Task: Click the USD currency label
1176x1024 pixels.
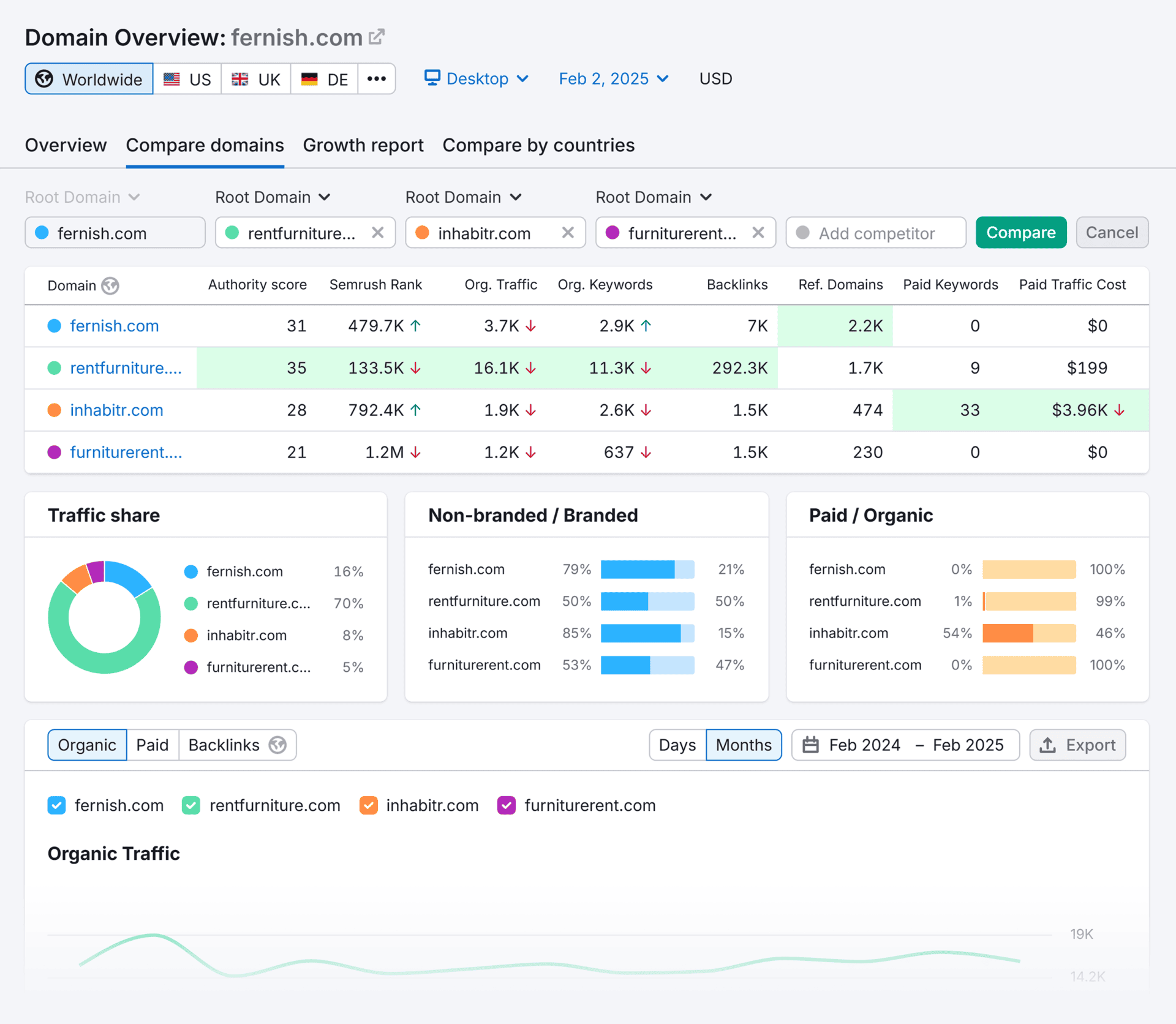Action: coord(715,78)
